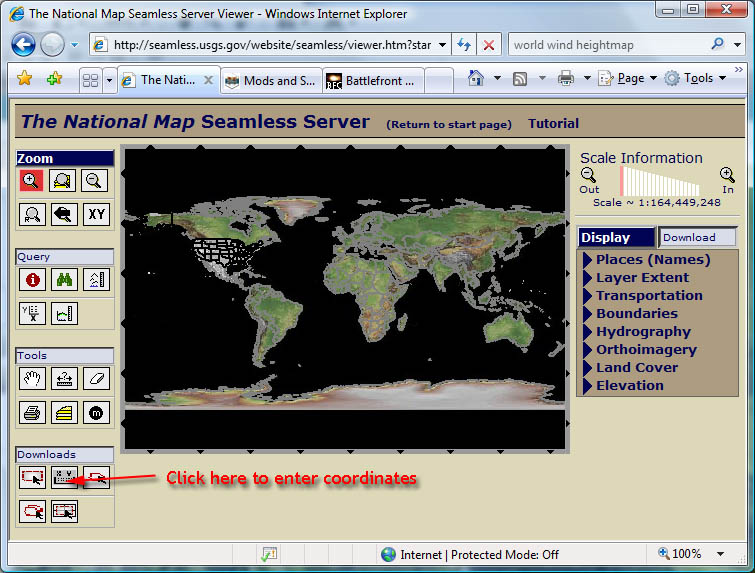The image size is (755, 573).
Task: Switch to the Display tab
Action: click(x=616, y=237)
